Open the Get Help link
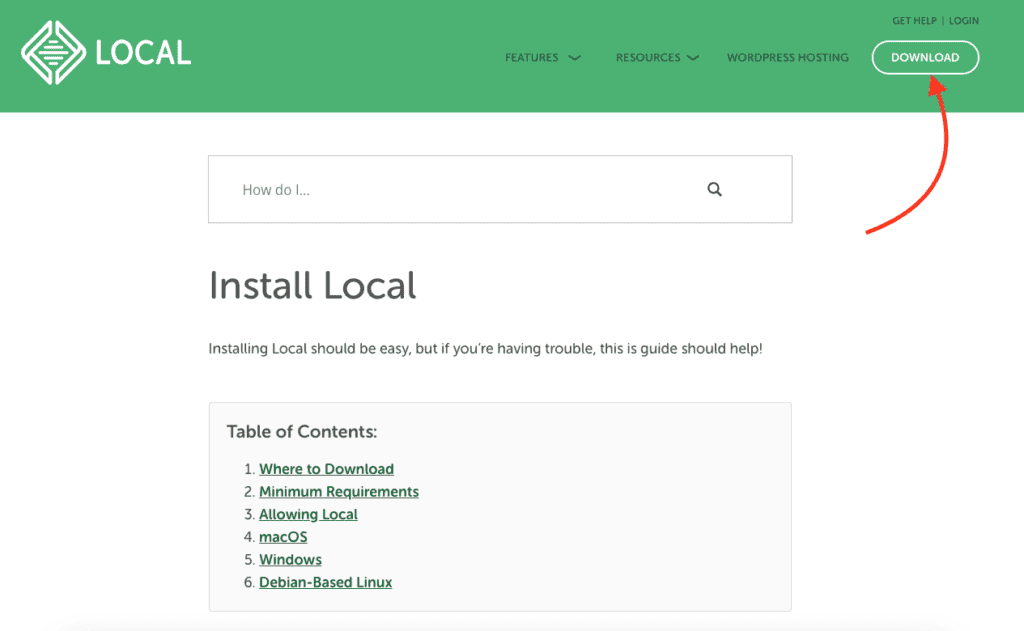This screenshot has width=1024, height=631. pyautogui.click(x=914, y=21)
